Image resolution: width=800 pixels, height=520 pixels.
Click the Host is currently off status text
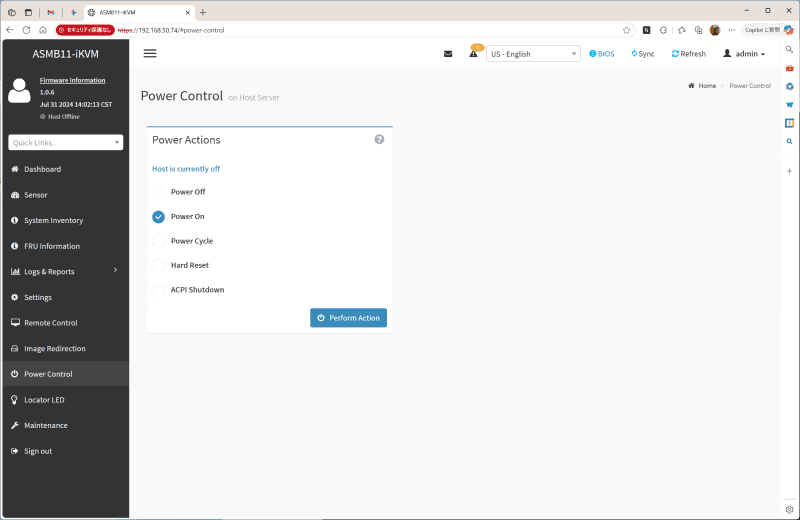tap(186, 169)
